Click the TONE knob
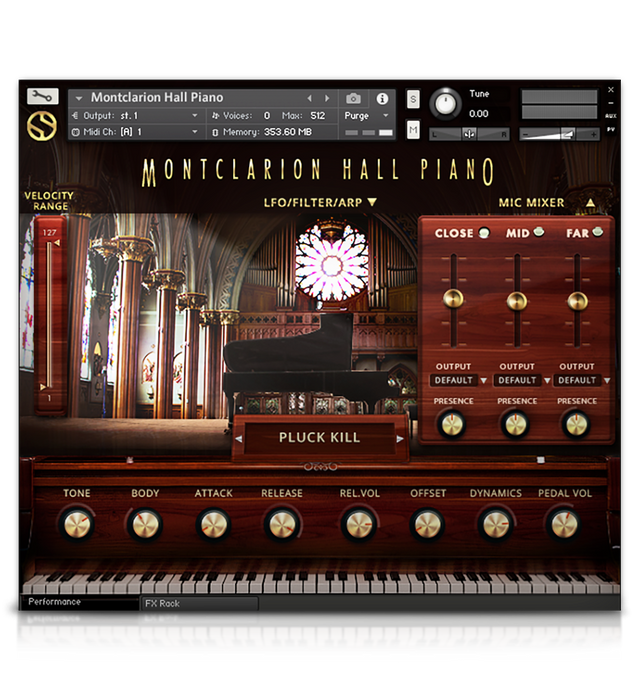Screen dimensions: 636x700 pyautogui.click(x=76, y=523)
